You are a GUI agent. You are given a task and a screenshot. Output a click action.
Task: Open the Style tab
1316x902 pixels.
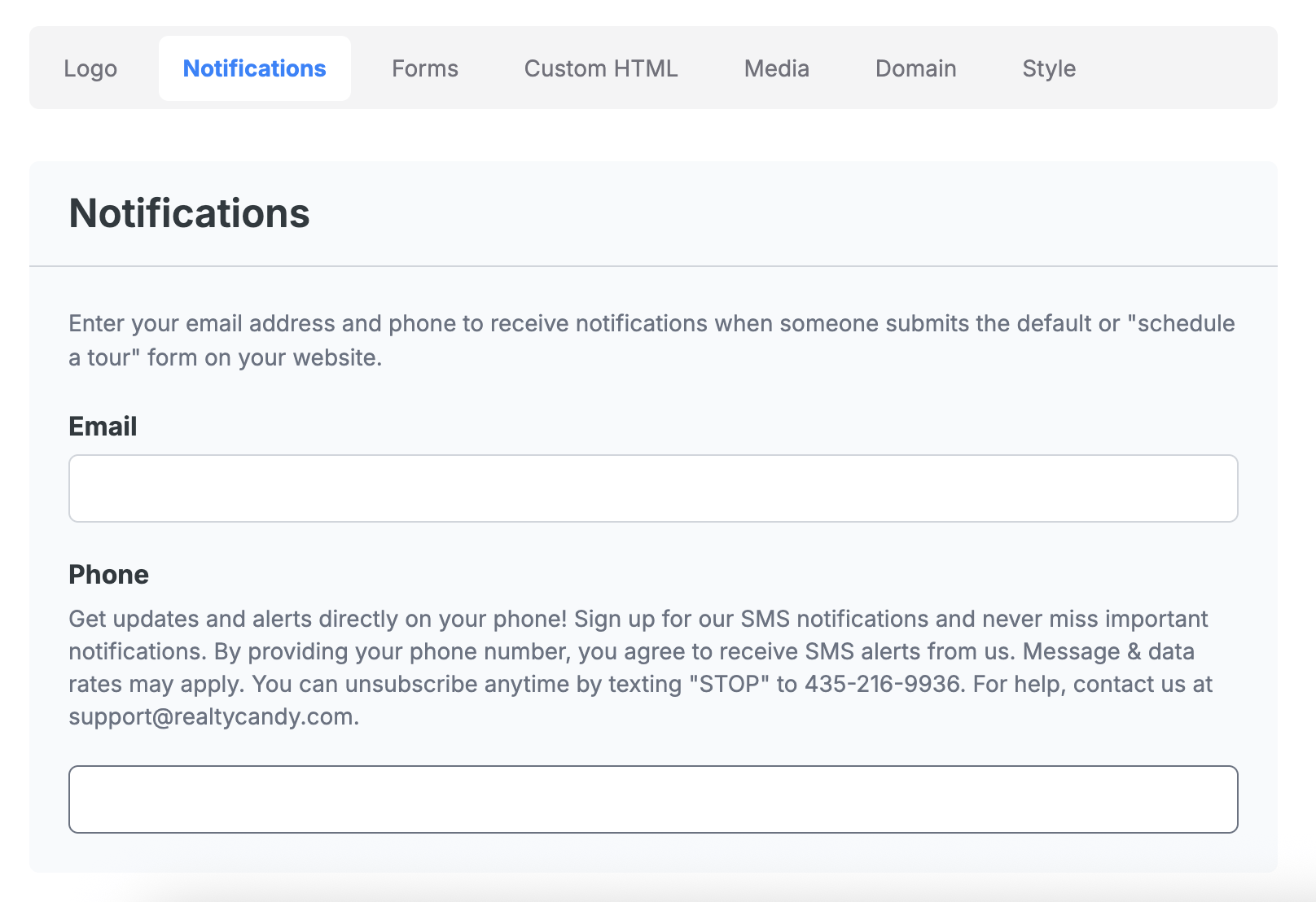point(1048,68)
